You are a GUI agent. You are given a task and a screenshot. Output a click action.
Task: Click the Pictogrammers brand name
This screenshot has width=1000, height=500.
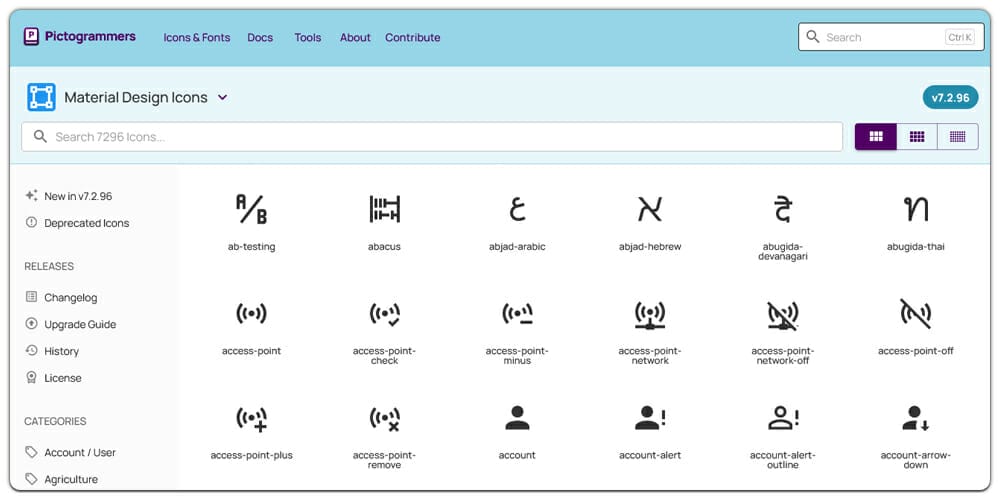coord(90,36)
